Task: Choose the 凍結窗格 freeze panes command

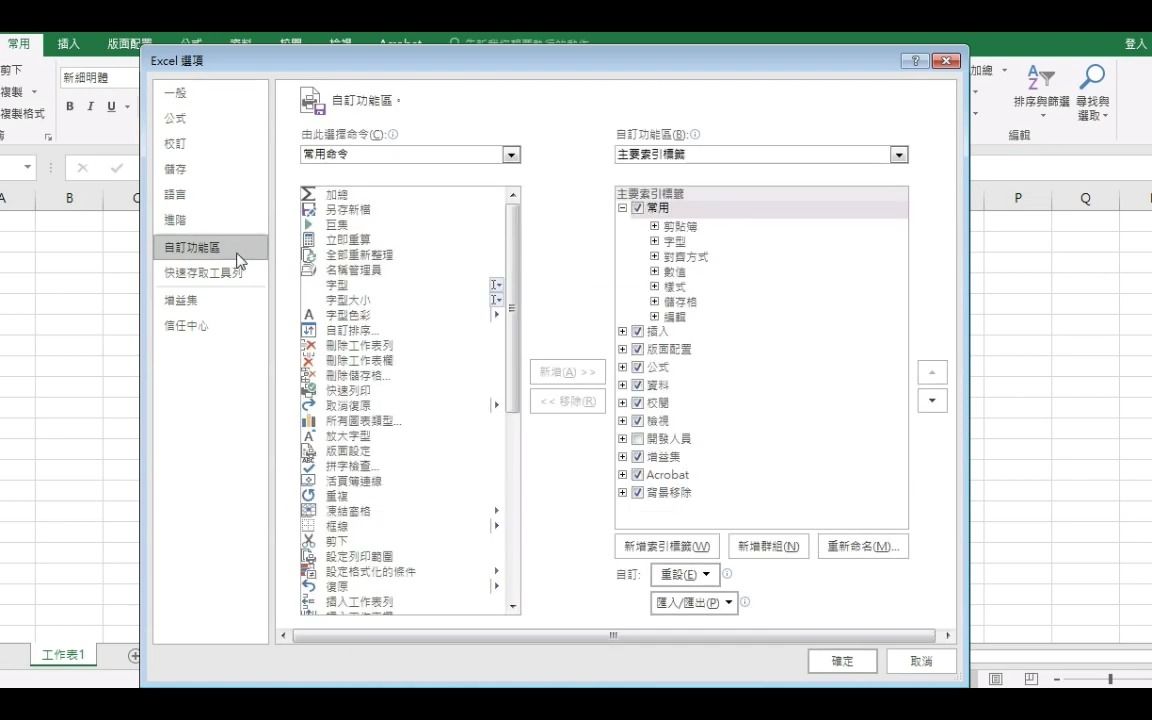Action: (x=346, y=510)
